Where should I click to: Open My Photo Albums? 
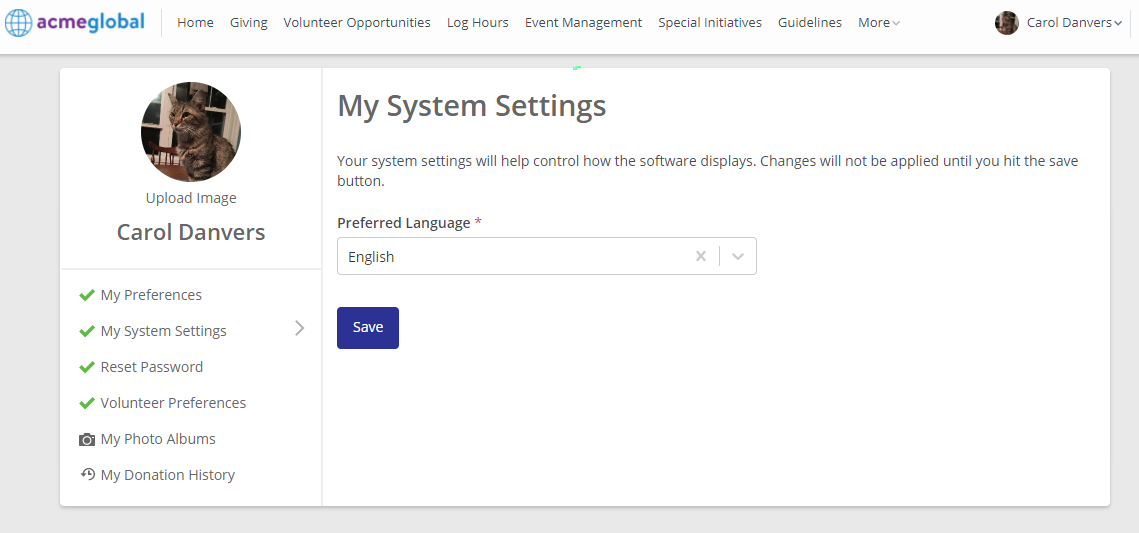pyautogui.click(x=158, y=439)
